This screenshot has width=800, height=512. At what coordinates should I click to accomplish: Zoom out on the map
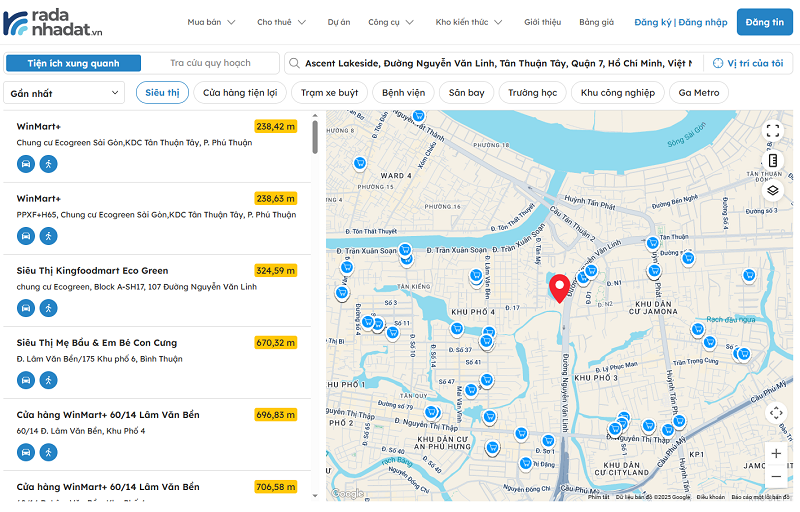[776, 477]
